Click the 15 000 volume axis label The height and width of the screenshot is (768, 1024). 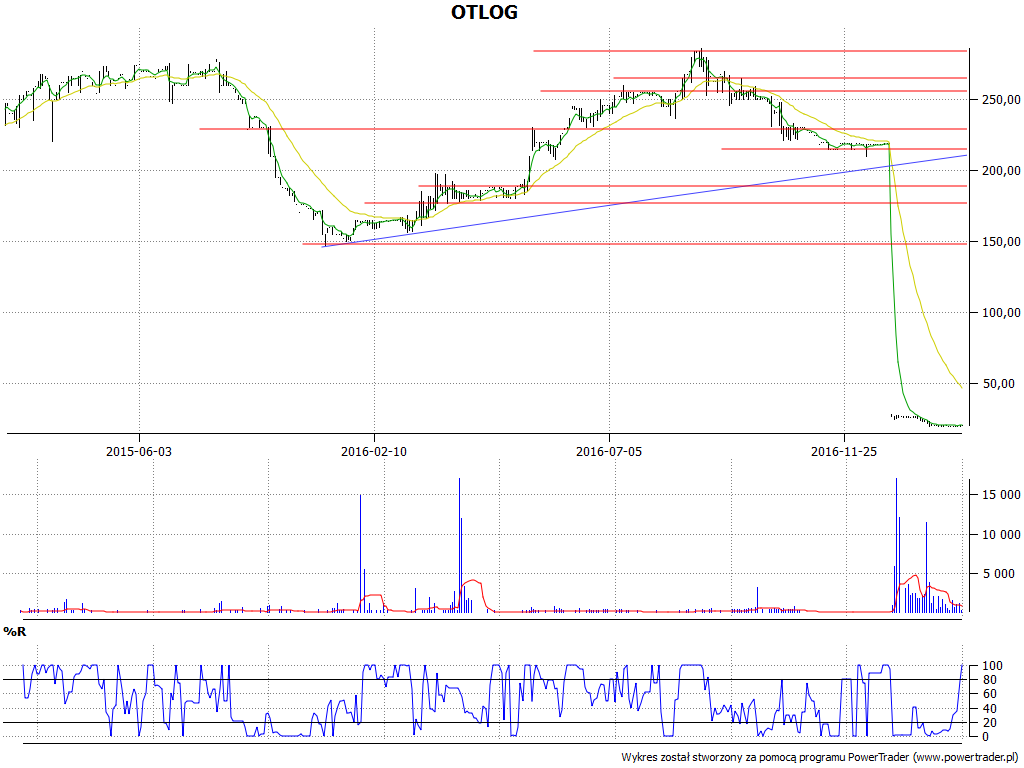click(x=1001, y=495)
